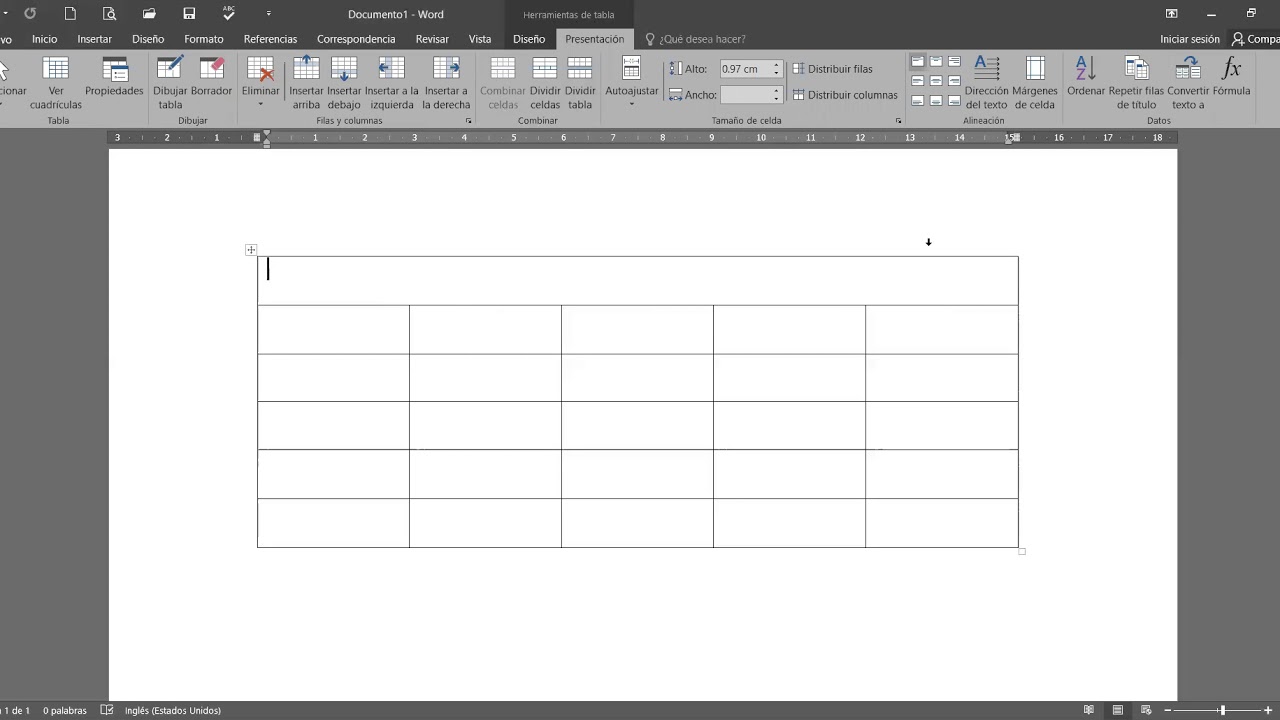Click the zoom slider in status bar
Viewport: 1280px width, 720px height.
click(1222, 710)
